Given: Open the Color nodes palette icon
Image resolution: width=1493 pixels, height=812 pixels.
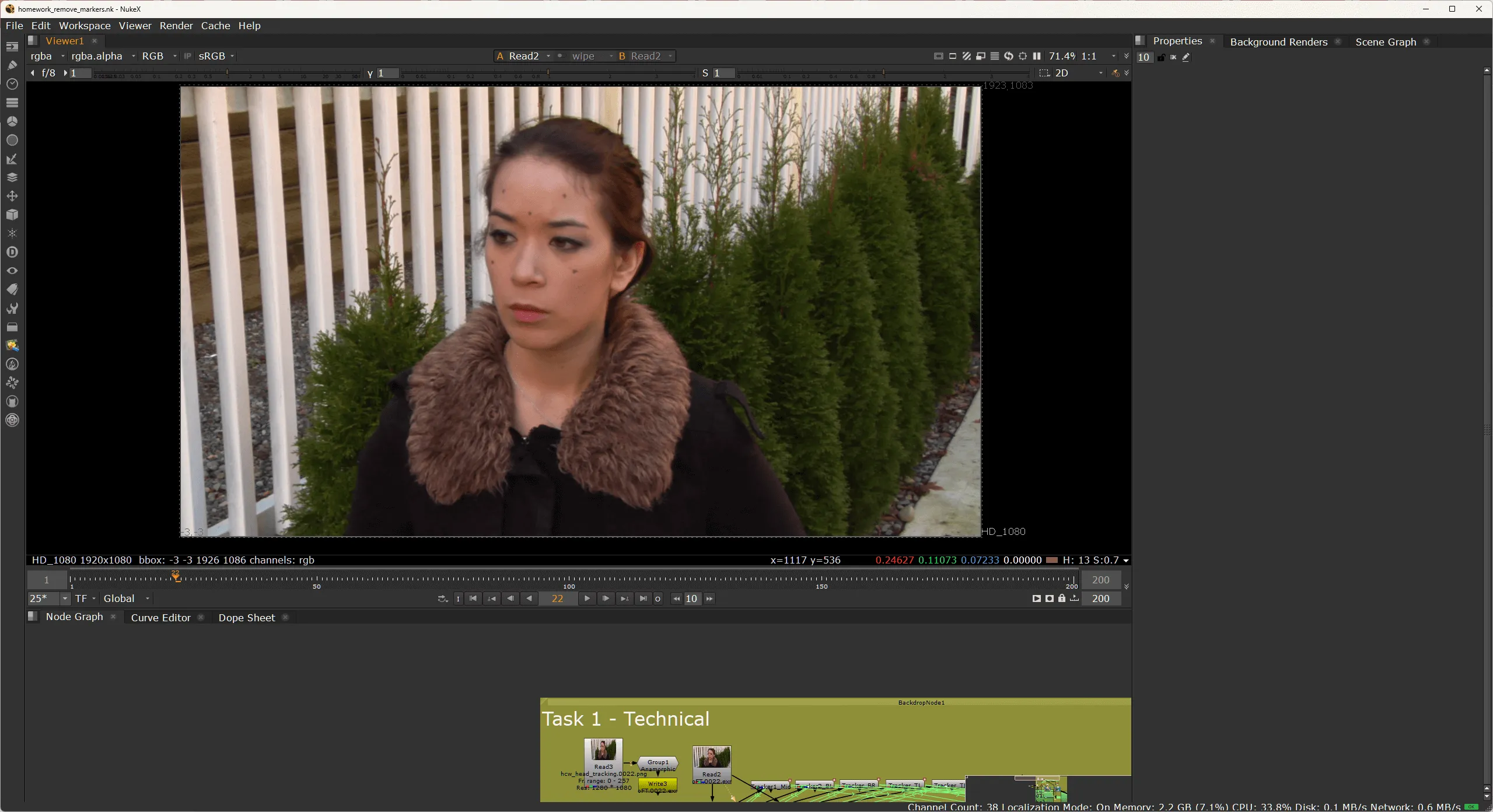Looking at the screenshot, I should 12,121.
